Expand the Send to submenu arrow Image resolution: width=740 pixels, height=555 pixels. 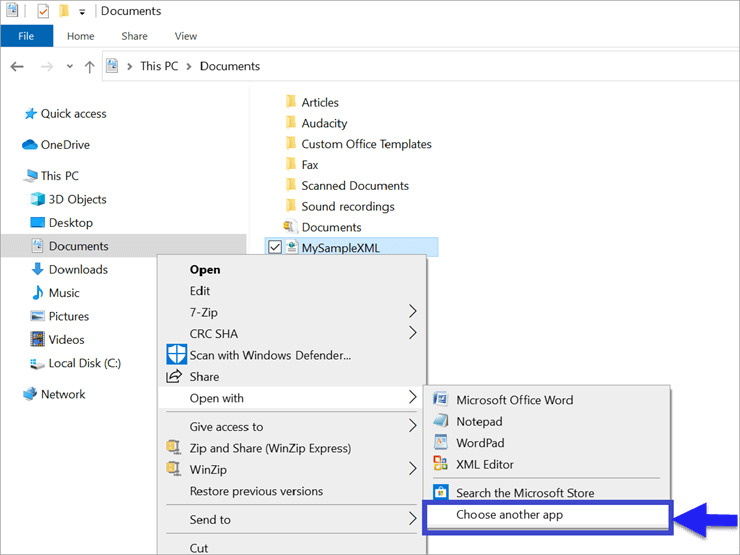pos(413,520)
